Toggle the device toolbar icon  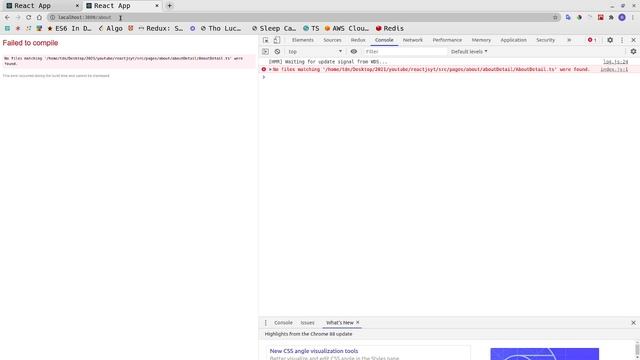[277, 40]
